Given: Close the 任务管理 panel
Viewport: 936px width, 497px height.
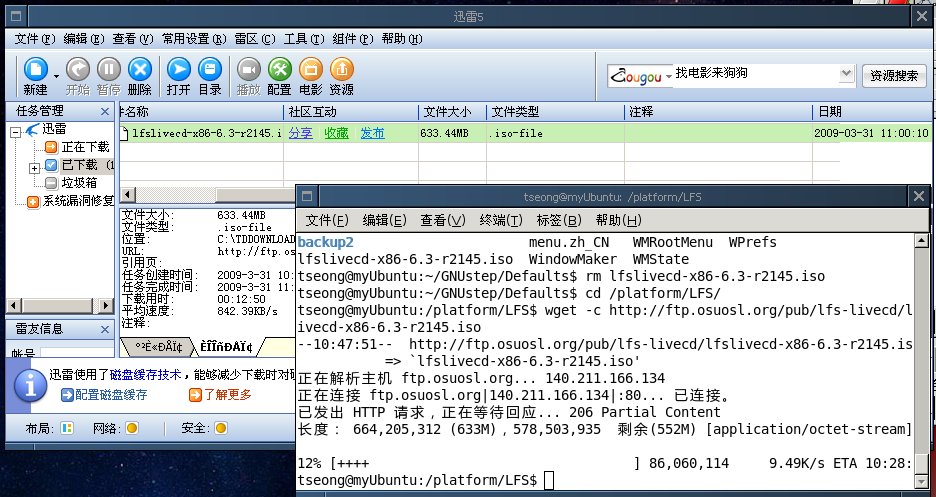Looking at the screenshot, I should tap(105, 112).
